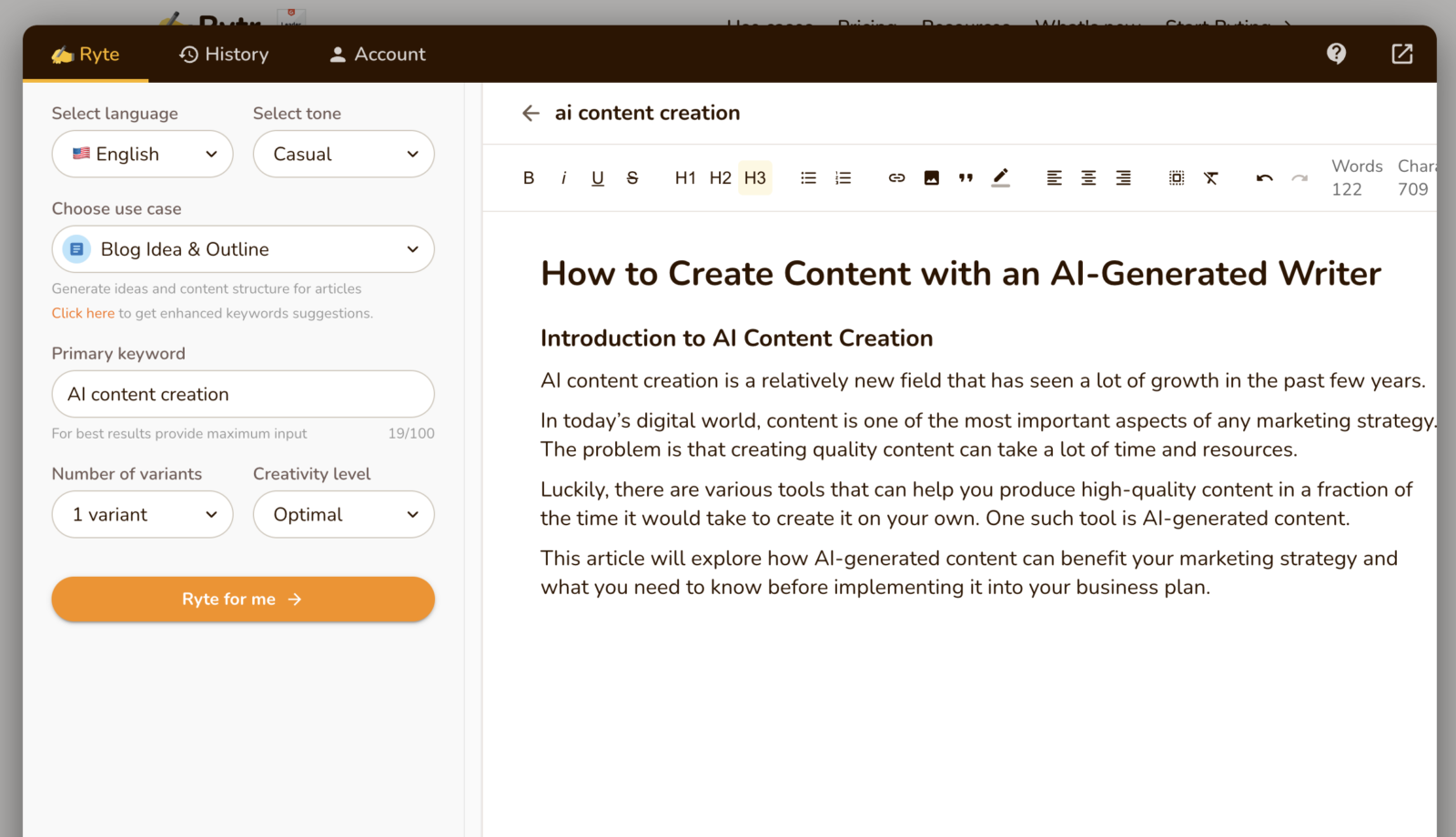Follow the Click here keyword suggestions link
This screenshot has width=1456, height=837.
tap(83, 313)
